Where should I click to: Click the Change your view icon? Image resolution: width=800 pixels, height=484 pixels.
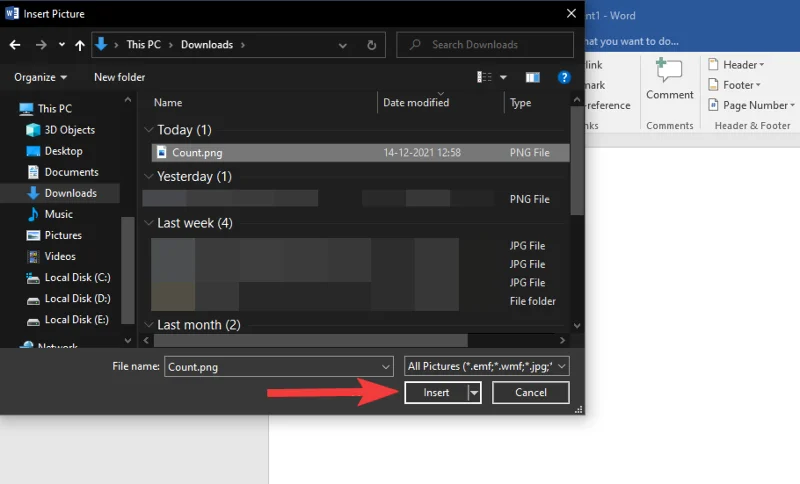pyautogui.click(x=485, y=77)
